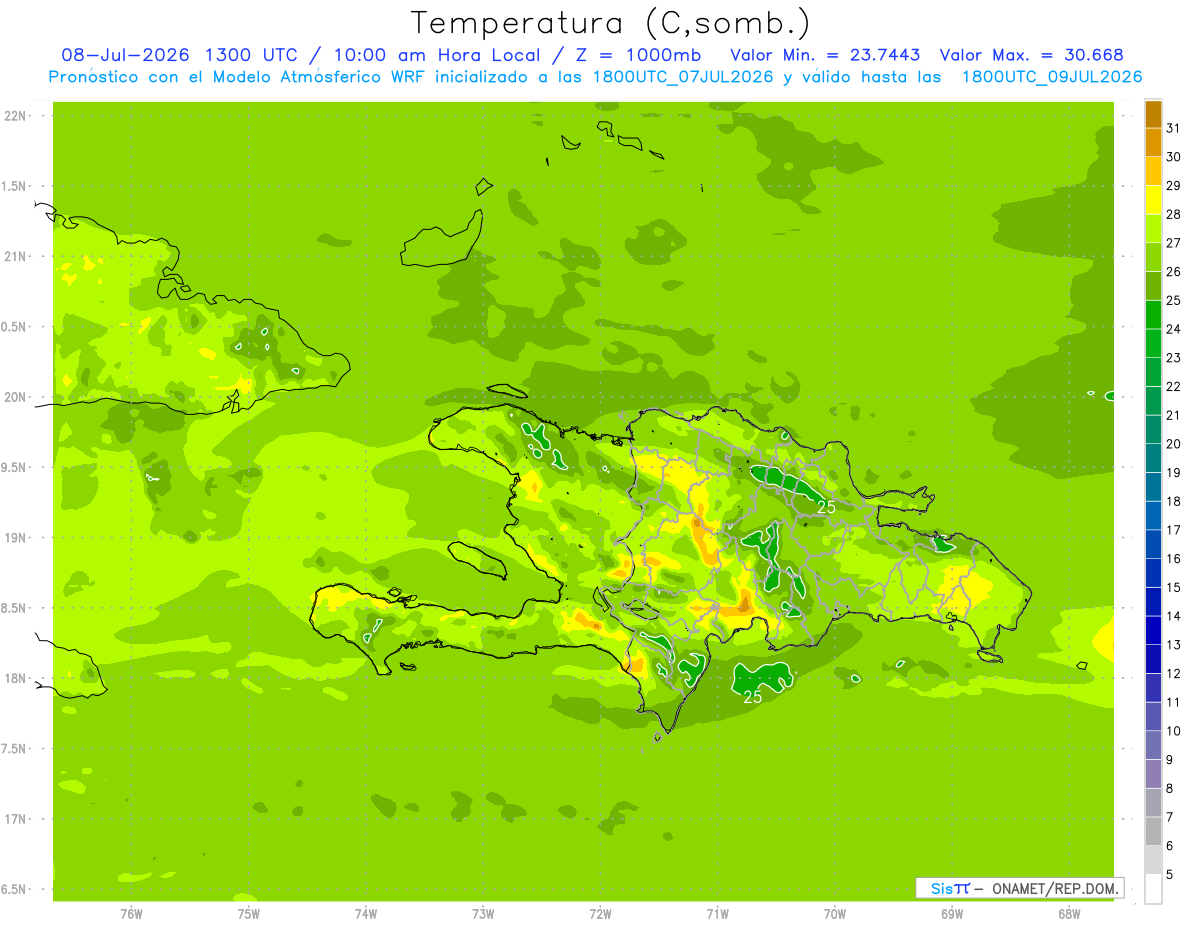The height and width of the screenshot is (927, 1200).
Task: Click the '76W' longitude label
Action: point(131,914)
